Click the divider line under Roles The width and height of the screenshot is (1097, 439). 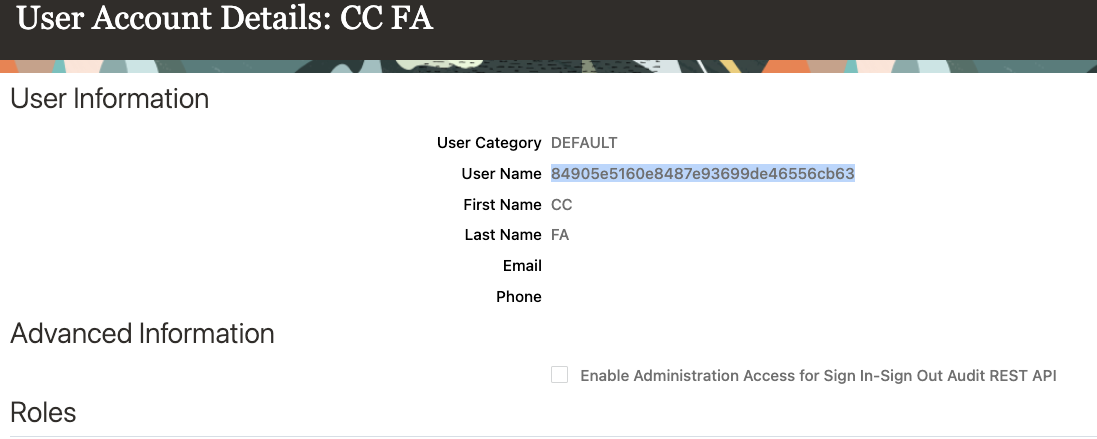[x=548, y=436]
